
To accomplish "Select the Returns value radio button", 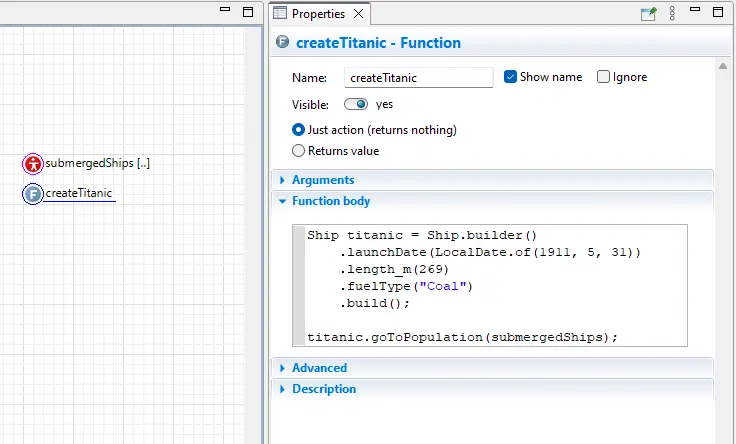I will tap(298, 151).
